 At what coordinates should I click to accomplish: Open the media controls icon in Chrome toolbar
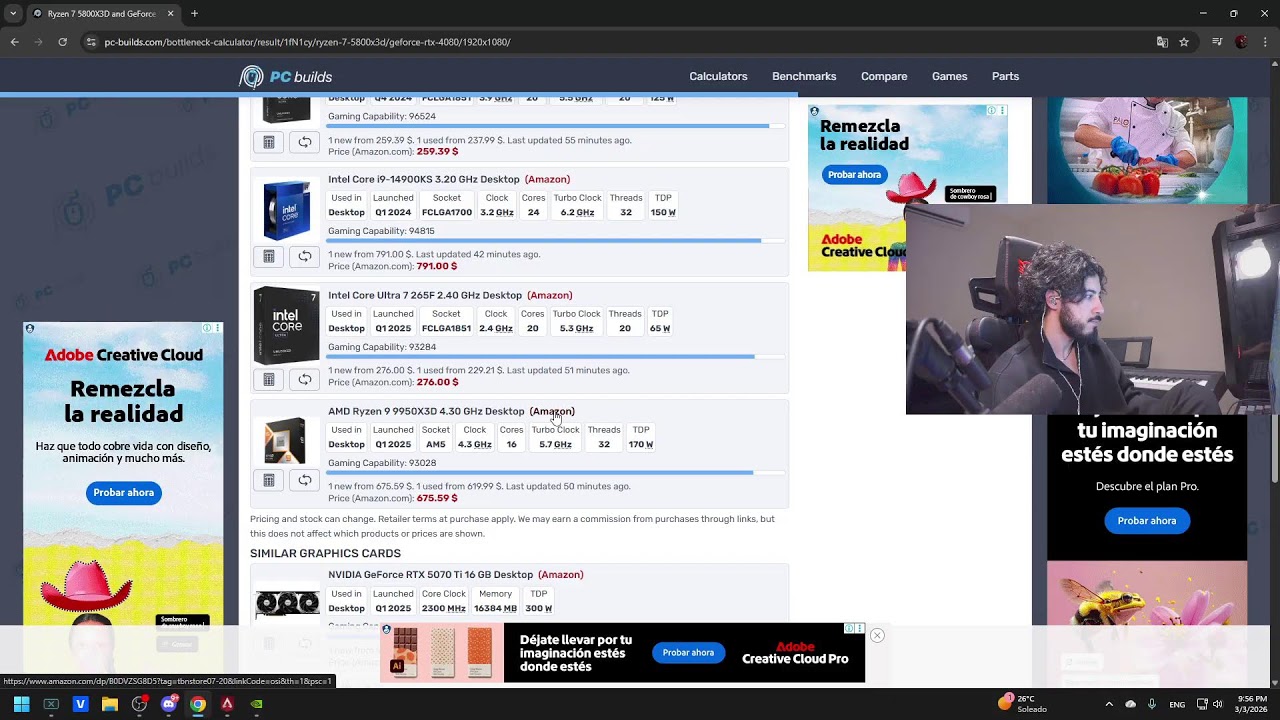click(x=1217, y=42)
